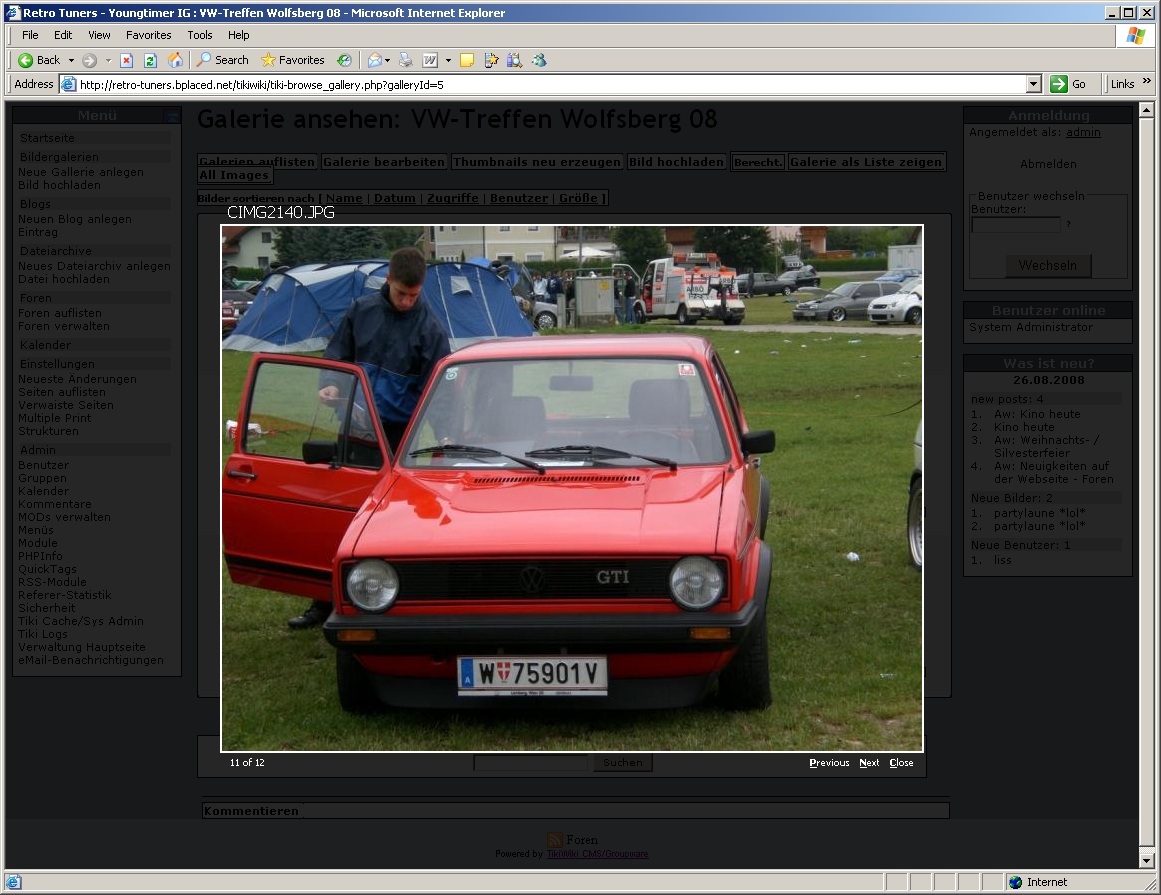Click the vertical scrollbar up arrow

tap(1146, 110)
